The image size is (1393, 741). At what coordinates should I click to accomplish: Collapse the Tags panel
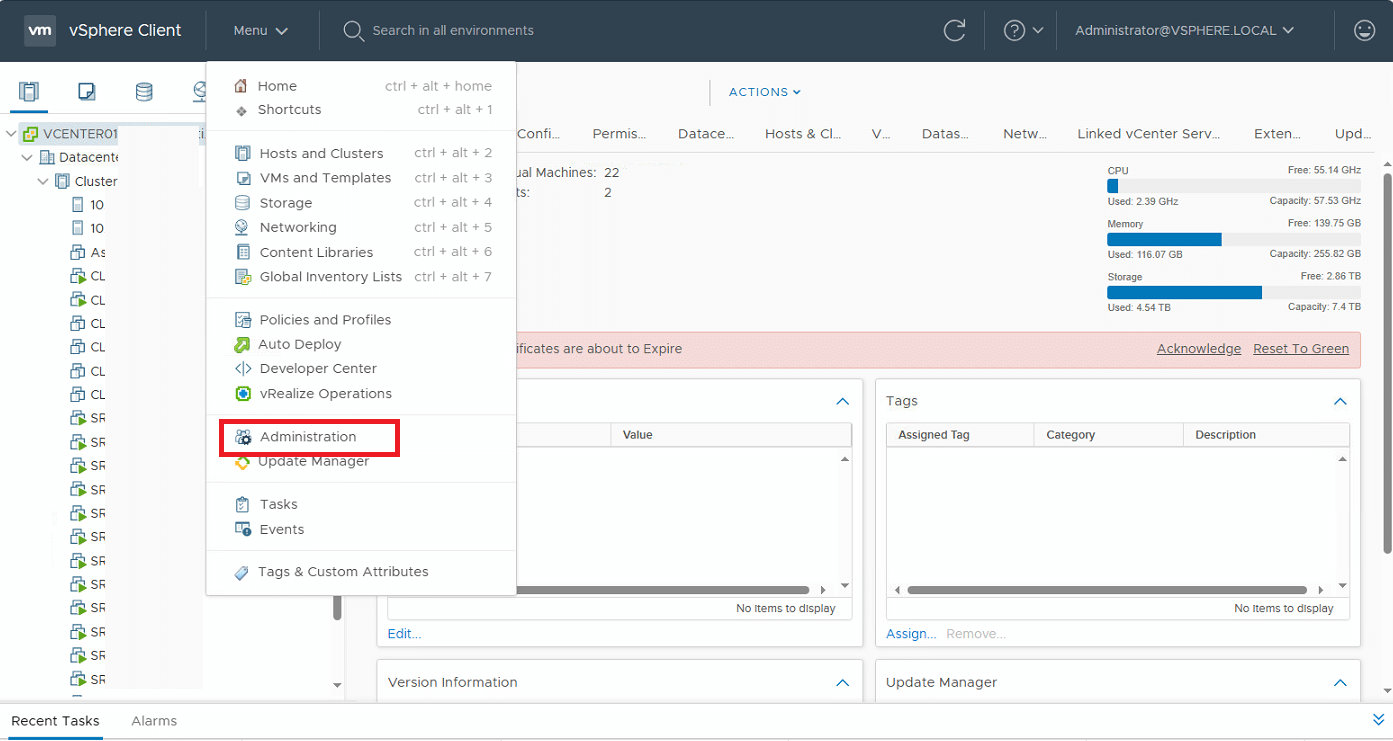[1340, 401]
